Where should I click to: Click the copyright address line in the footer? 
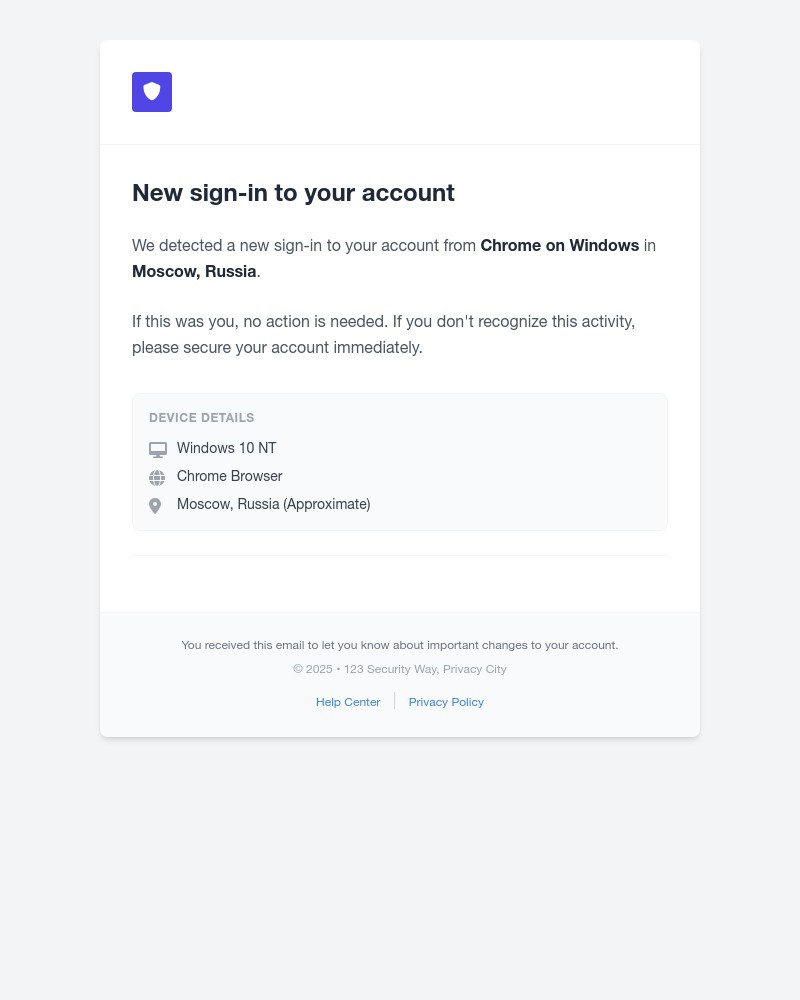[400, 668]
